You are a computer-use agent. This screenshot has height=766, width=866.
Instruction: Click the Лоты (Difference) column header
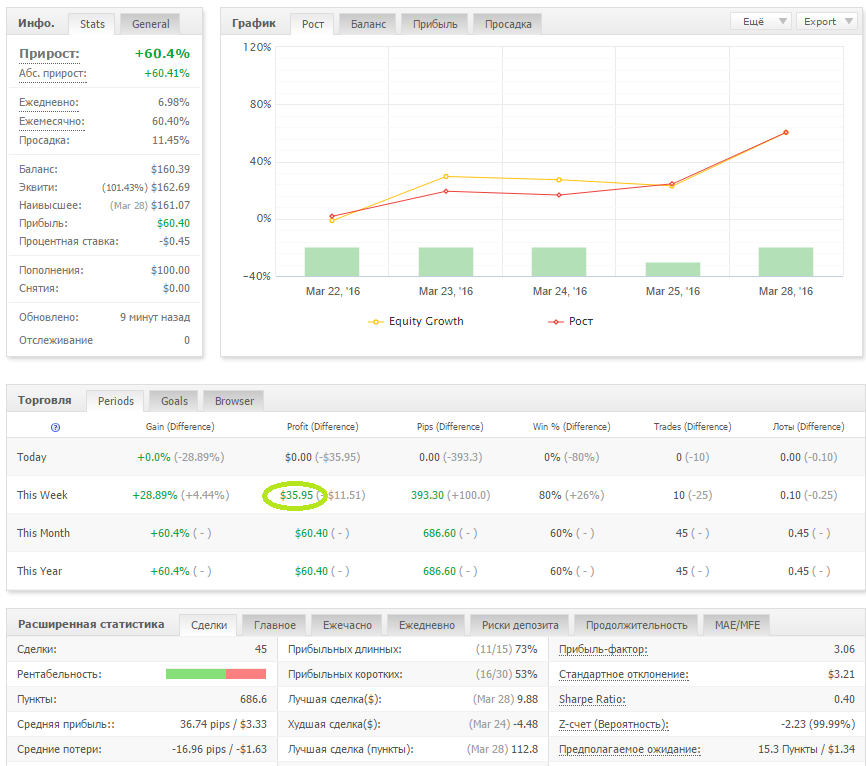coord(809,427)
